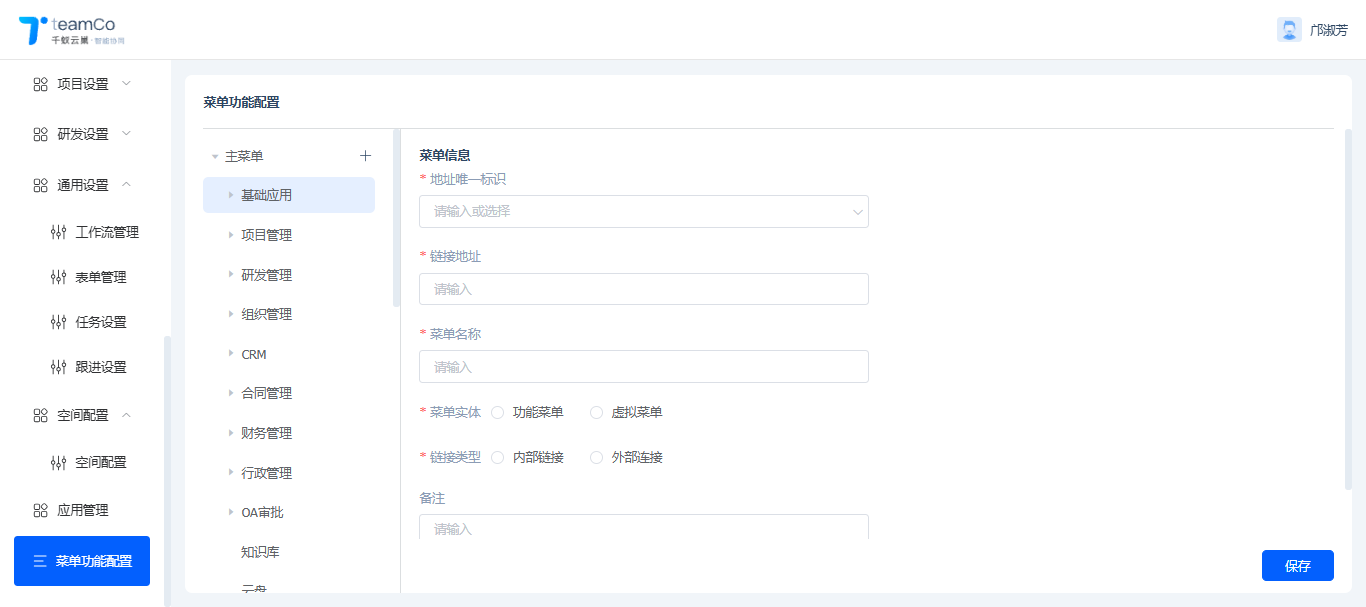Expand the 研发设置 sidebar chevron
The image size is (1366, 607).
[x=126, y=133]
